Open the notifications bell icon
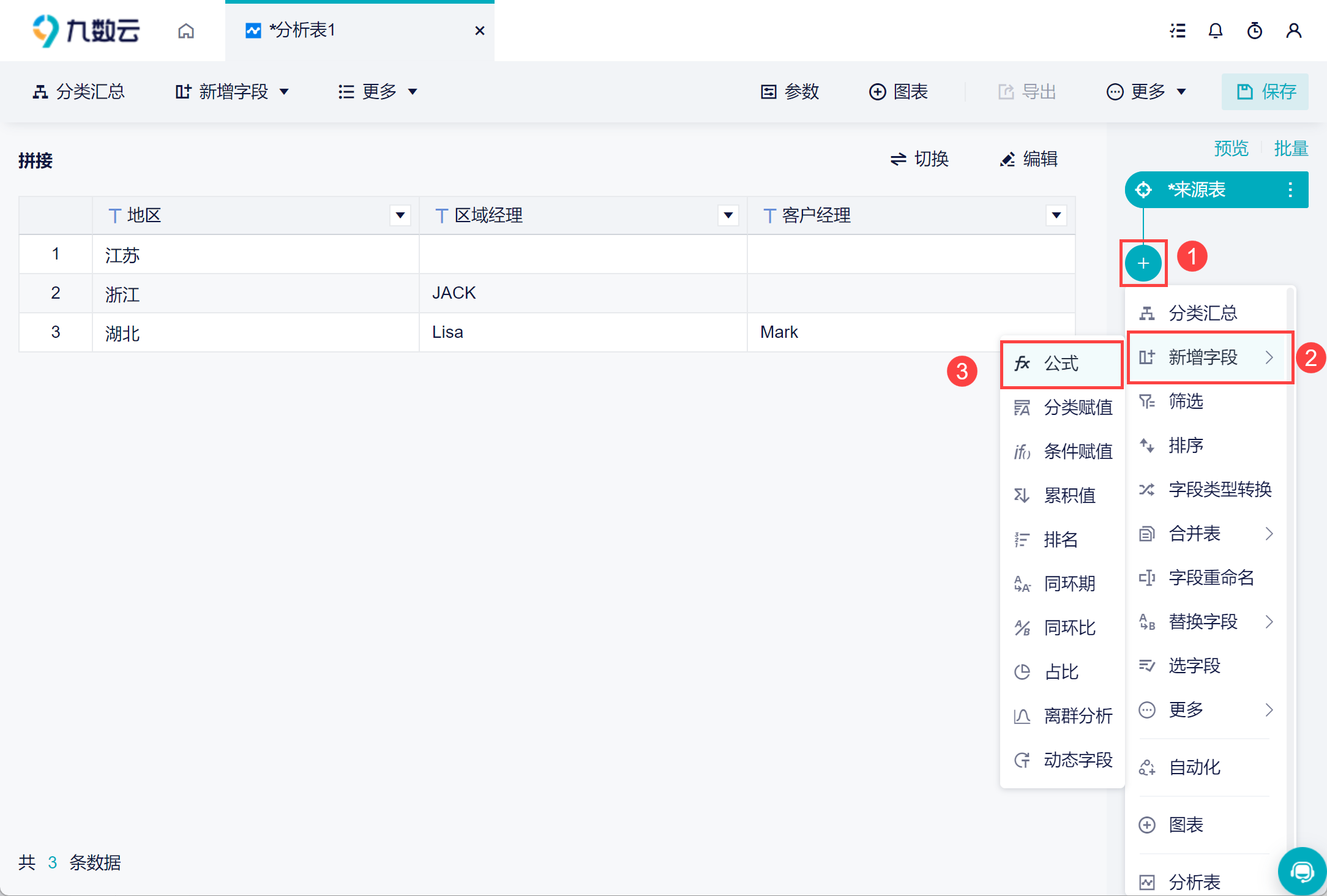Viewport: 1327px width, 896px height. pyautogui.click(x=1216, y=31)
